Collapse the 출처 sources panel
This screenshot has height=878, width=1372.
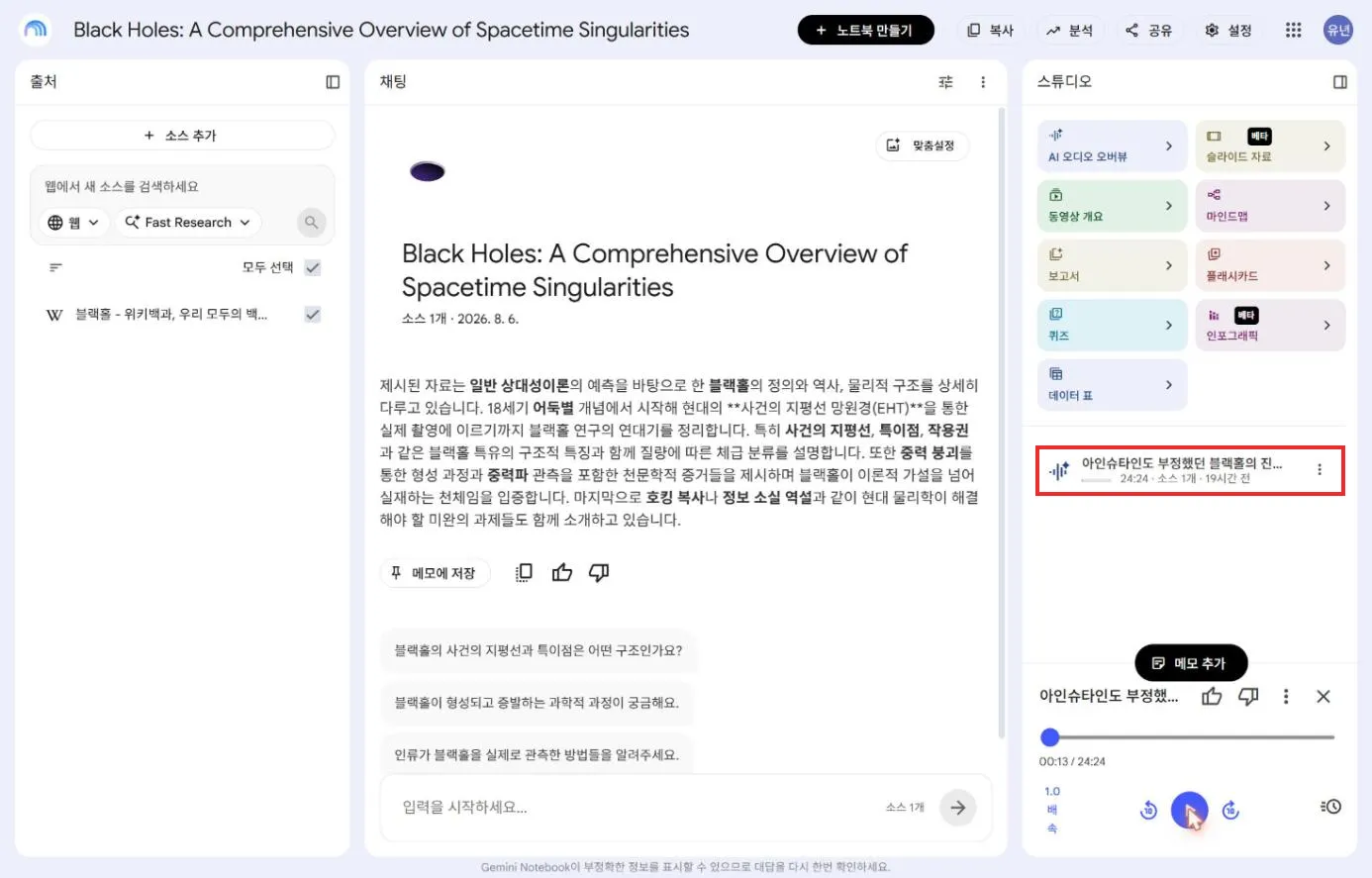[333, 82]
